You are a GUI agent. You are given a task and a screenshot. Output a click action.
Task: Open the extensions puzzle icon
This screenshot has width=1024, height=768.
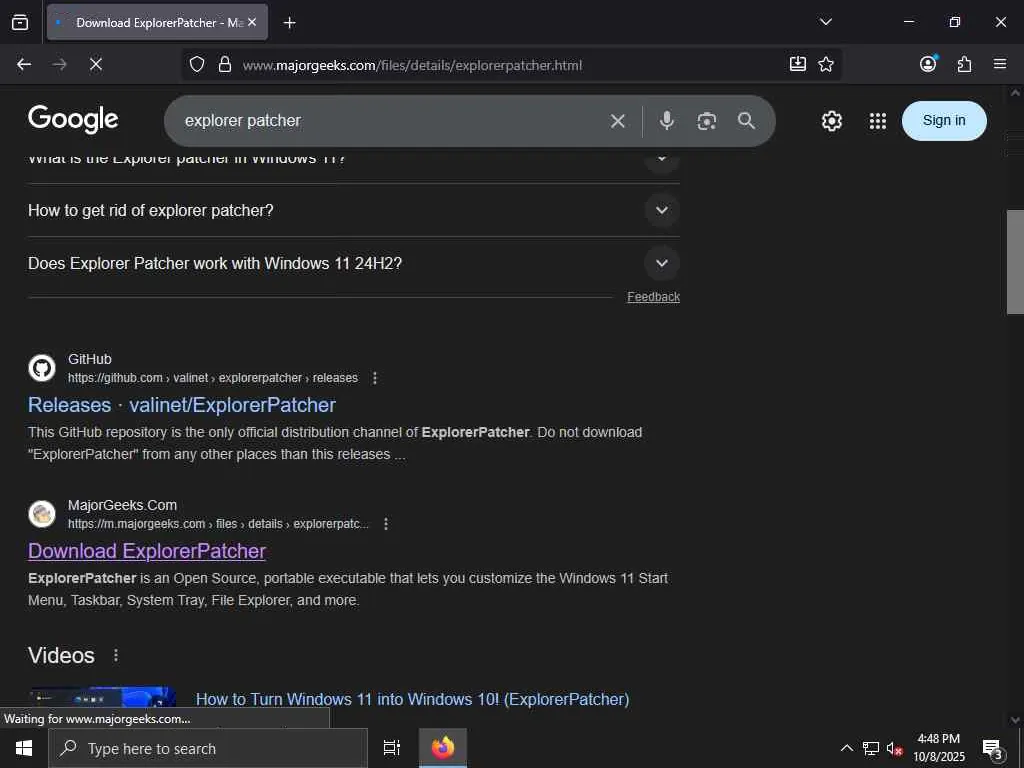(x=964, y=64)
